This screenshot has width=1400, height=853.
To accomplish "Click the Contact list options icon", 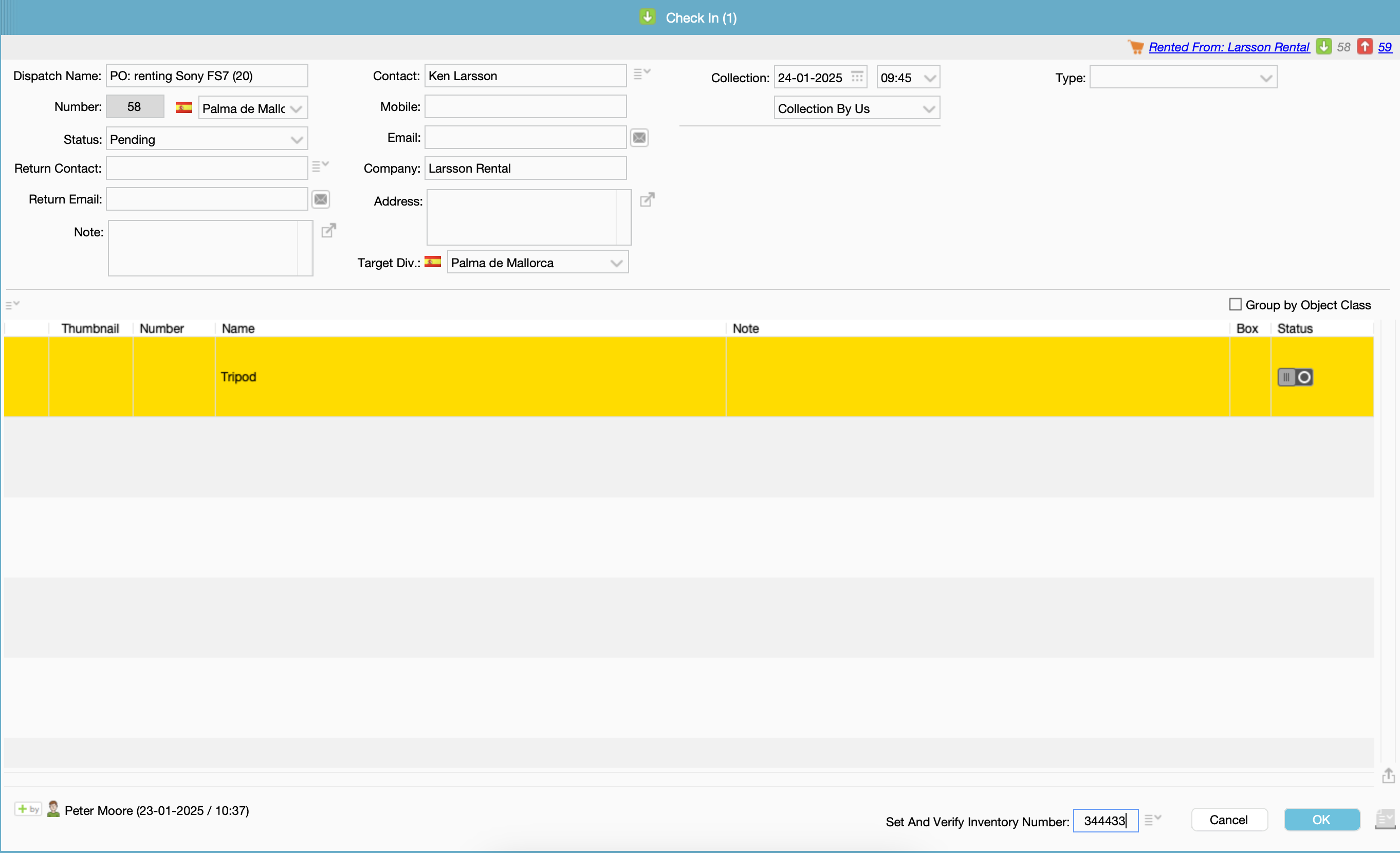I will point(641,74).
